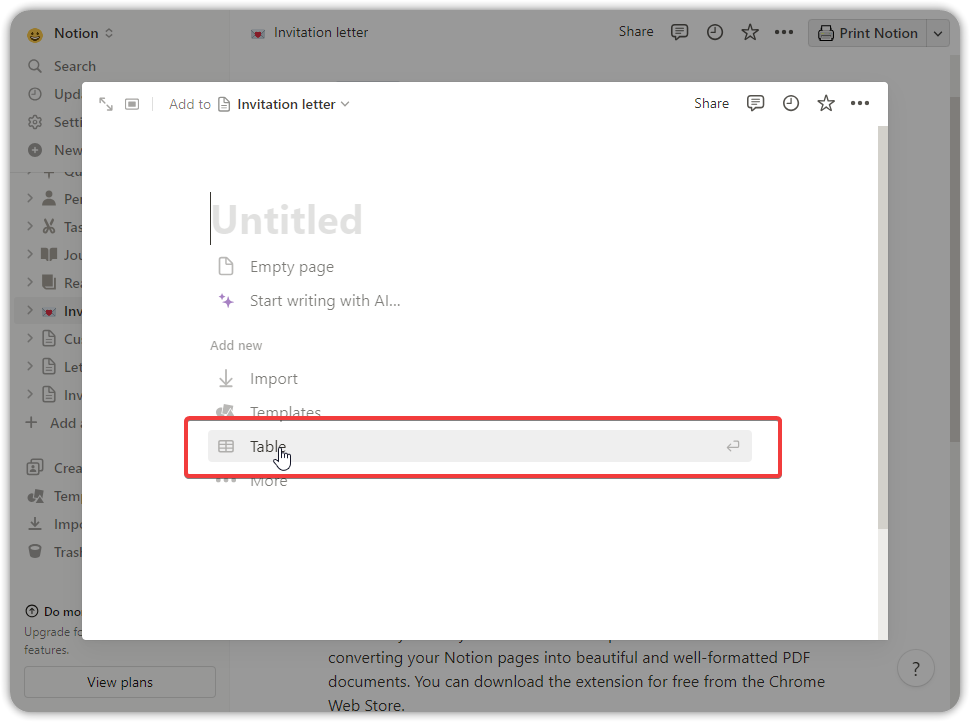Expand the Invitation item in the sidebar
This screenshot has height=722, width=970.
pyautogui.click(x=30, y=310)
